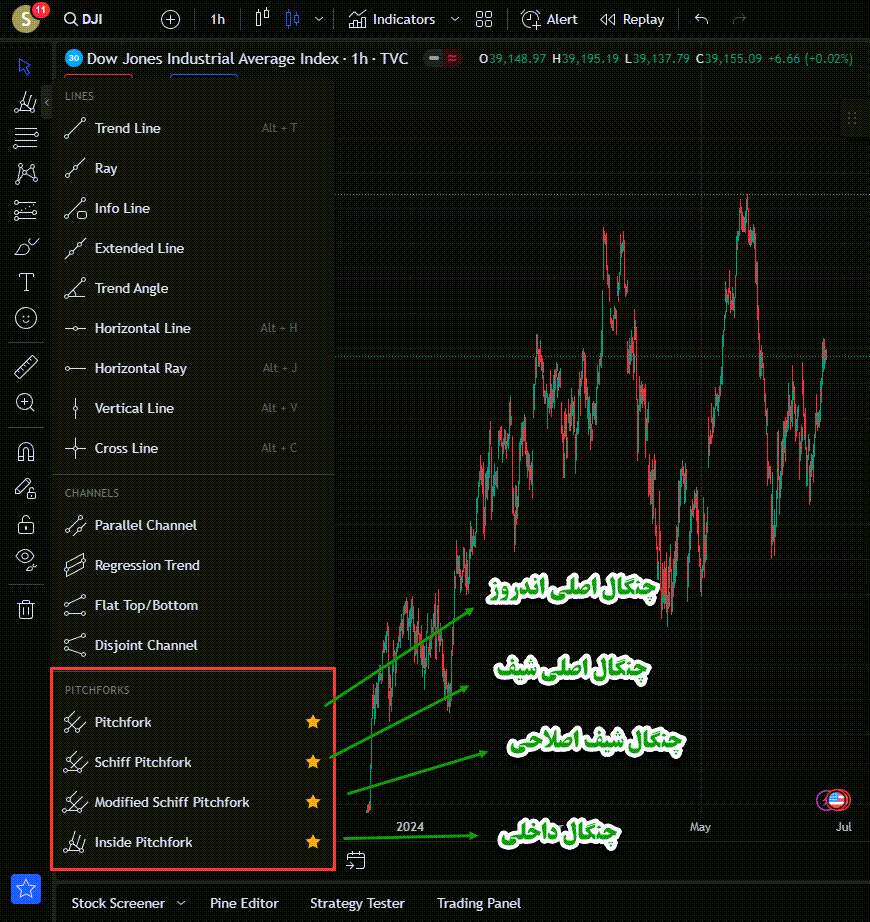Click the US flag events marker
The width and height of the screenshot is (870, 922).
point(836,800)
